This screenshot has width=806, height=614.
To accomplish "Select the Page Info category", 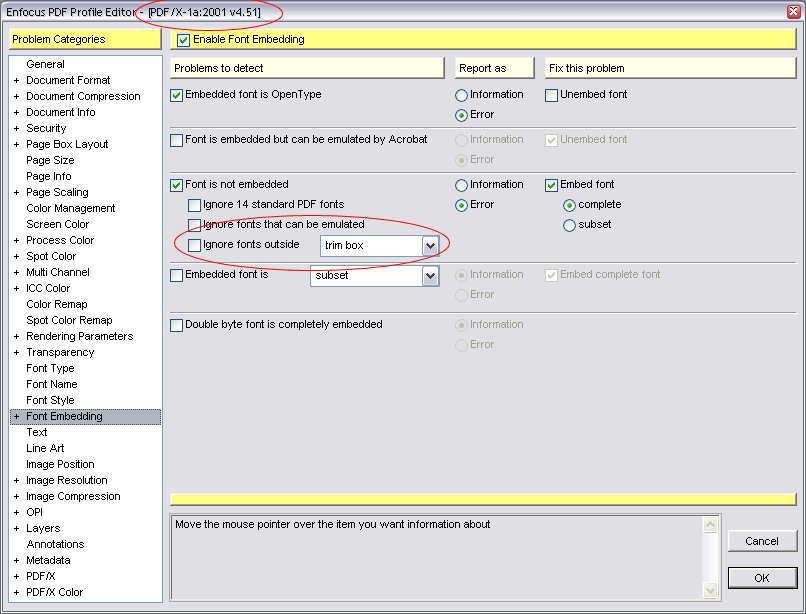I will coord(49,176).
